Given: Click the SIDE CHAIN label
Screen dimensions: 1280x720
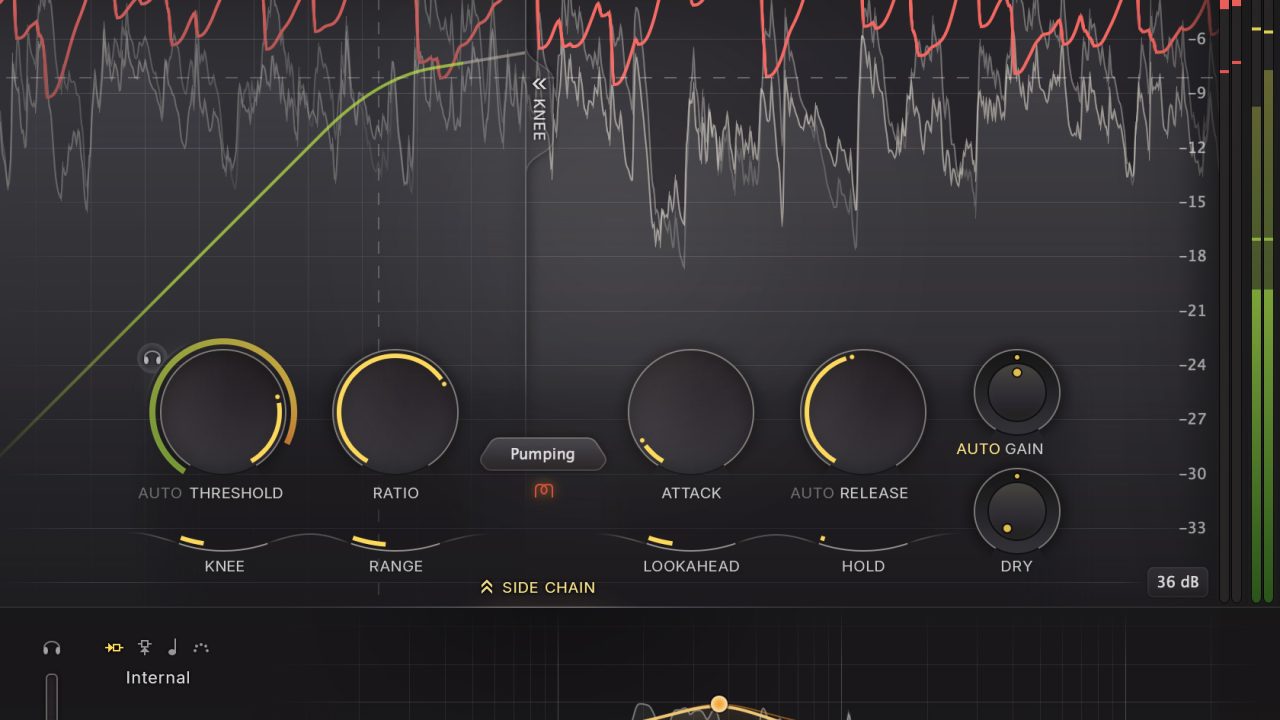Looking at the screenshot, I should (547, 588).
